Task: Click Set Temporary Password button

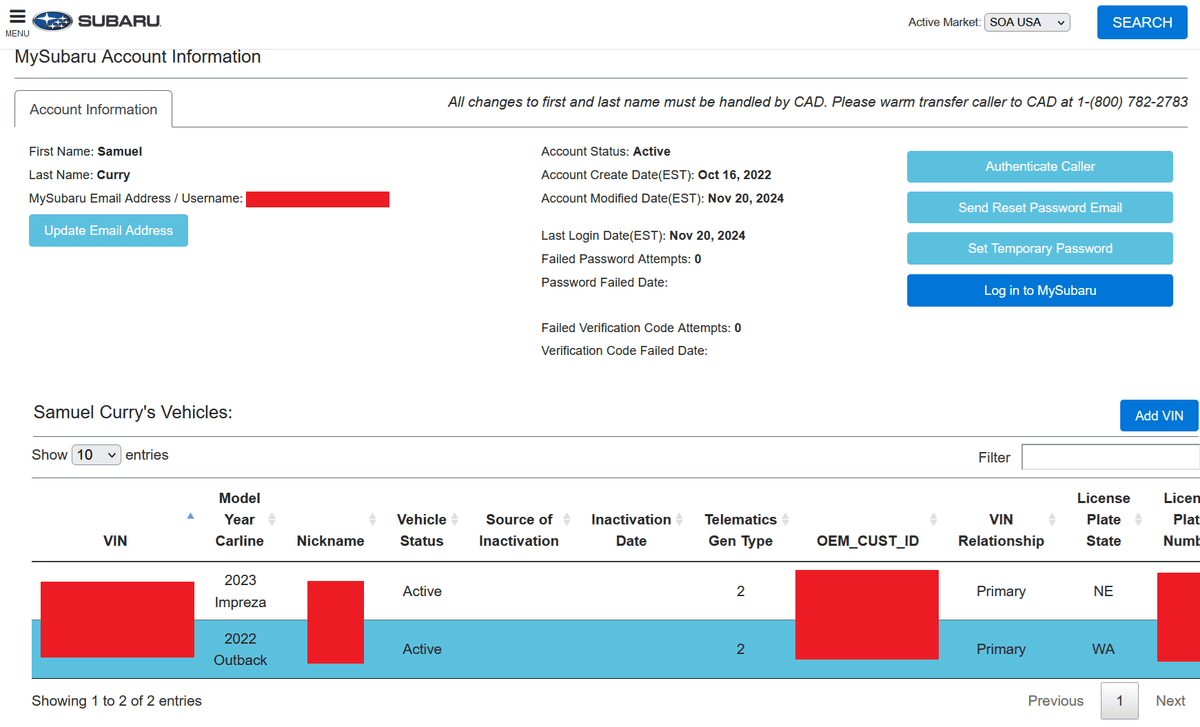Action: coord(1039,249)
